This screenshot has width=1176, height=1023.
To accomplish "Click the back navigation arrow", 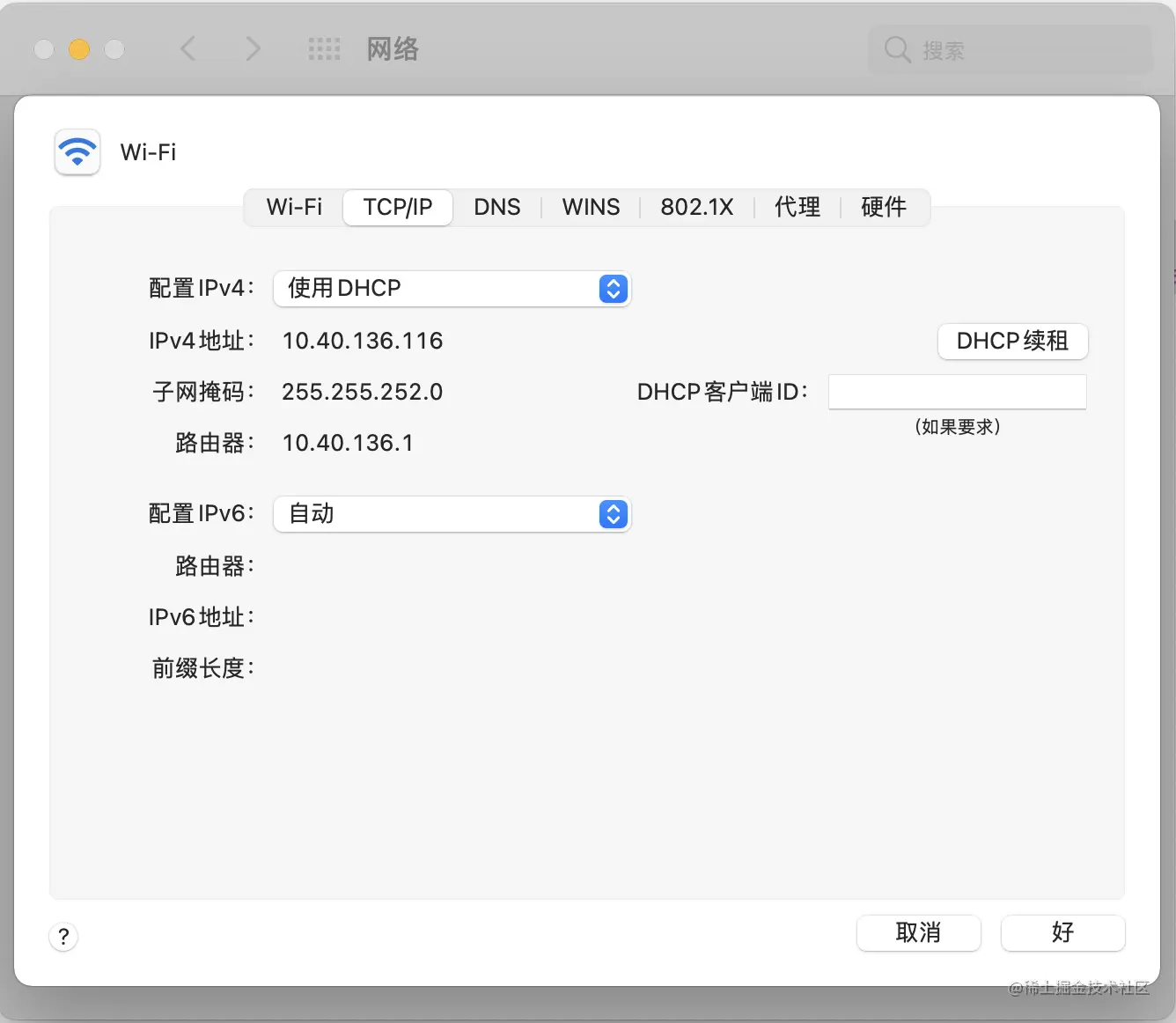I will pos(187,48).
